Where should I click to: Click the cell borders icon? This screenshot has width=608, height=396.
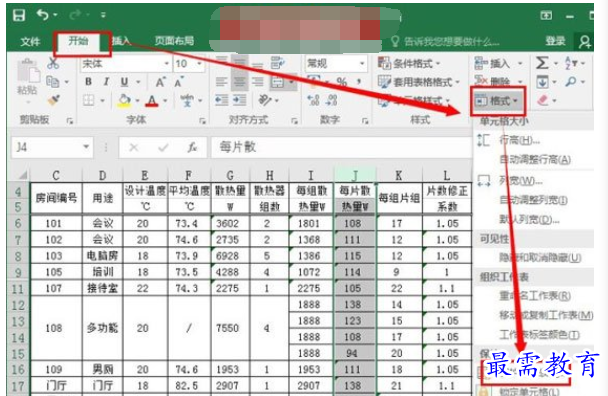(x=89, y=100)
